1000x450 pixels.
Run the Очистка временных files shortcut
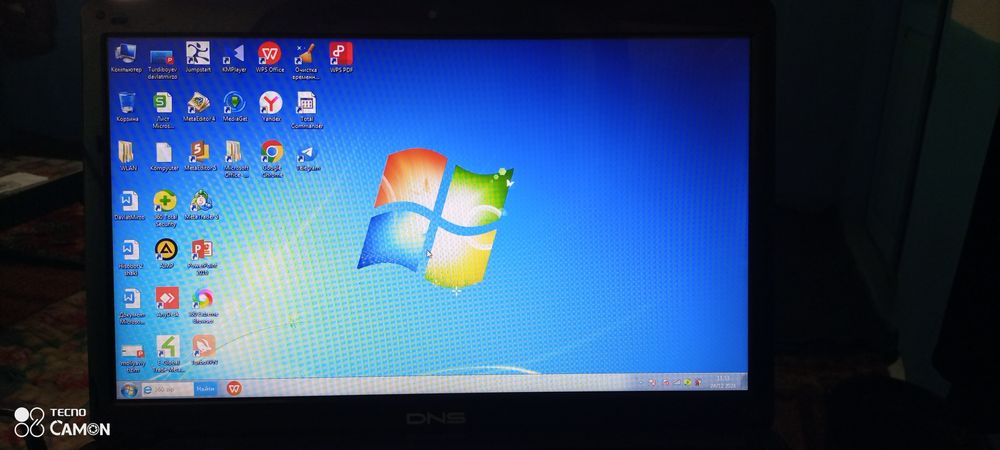[305, 61]
